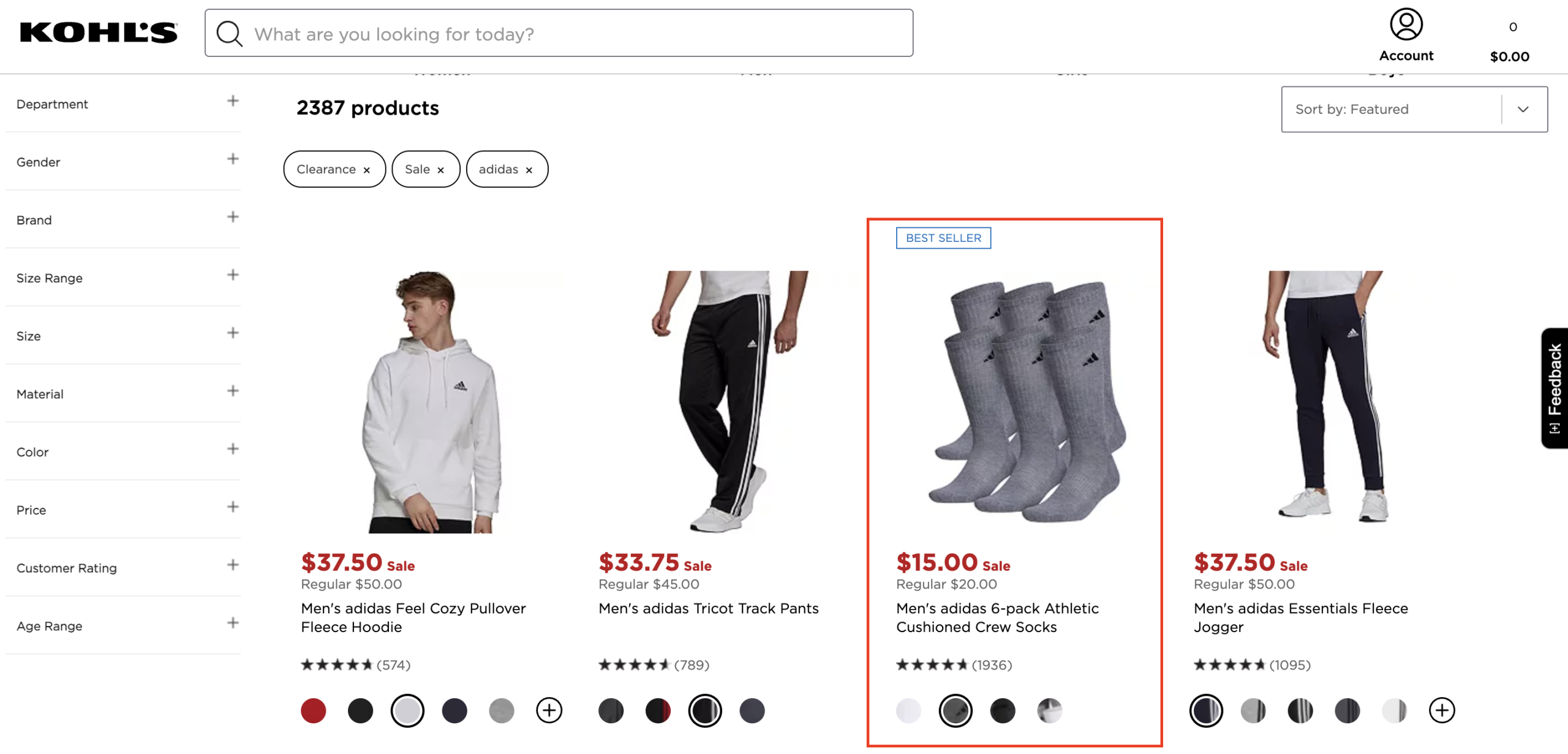Remove the adidas filter chip

point(529,170)
